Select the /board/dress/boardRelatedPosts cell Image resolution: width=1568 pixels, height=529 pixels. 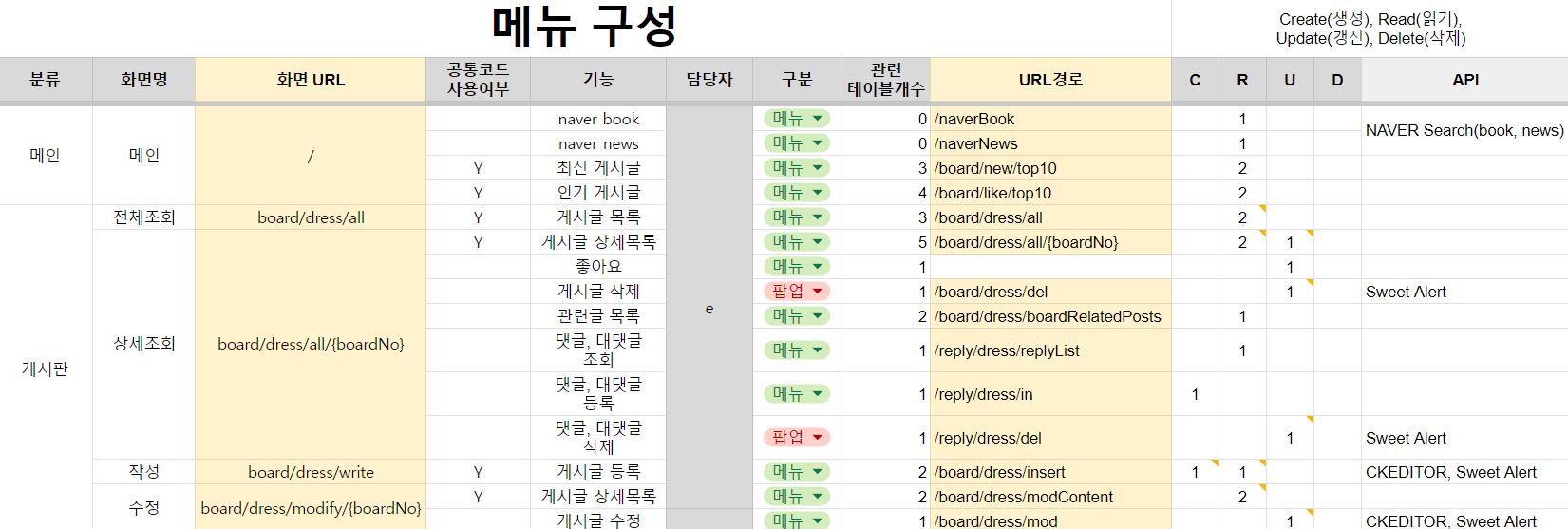[x=1050, y=316]
